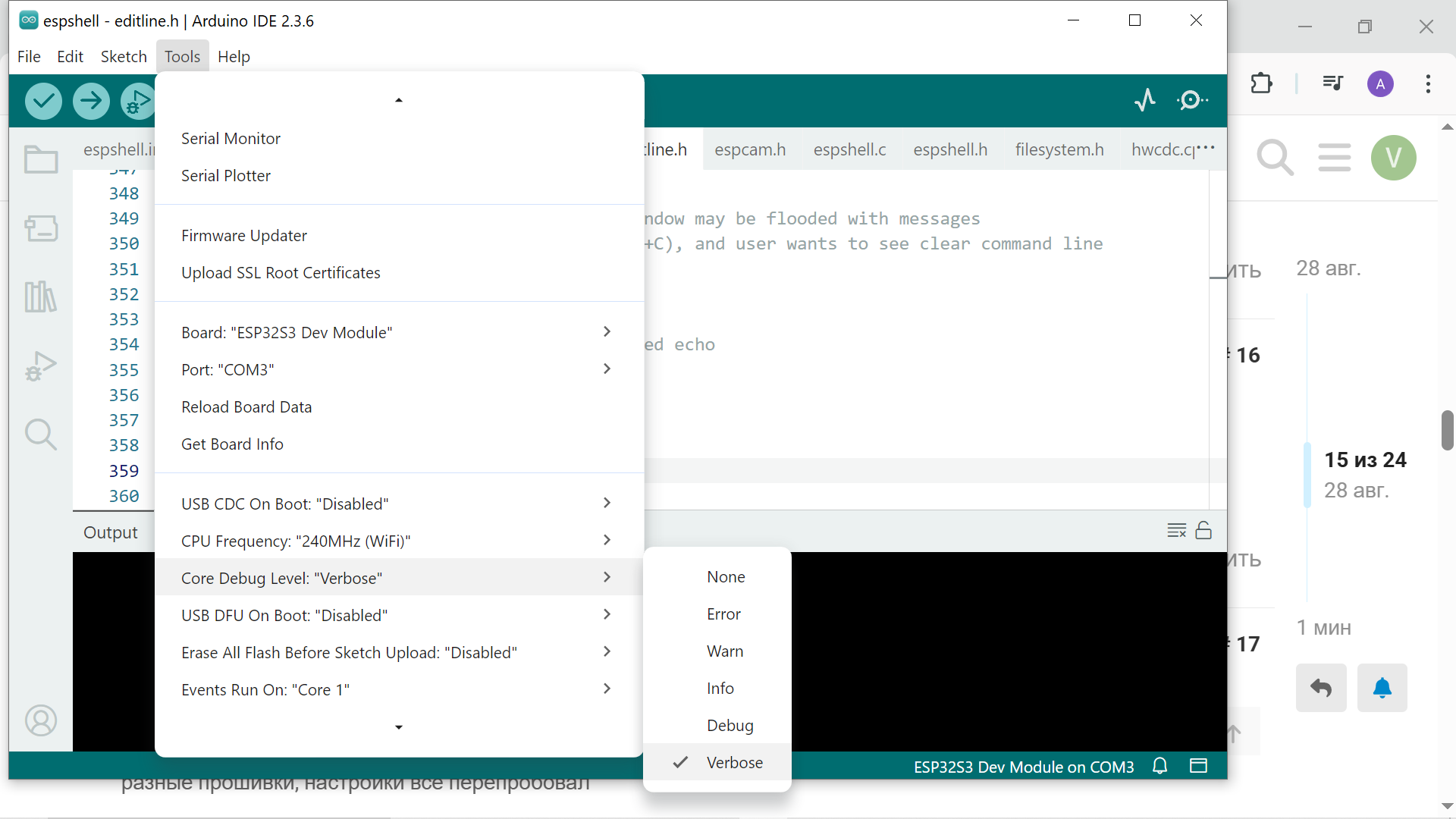Expand Erase All Flash Before Upload submenu
The width and height of the screenshot is (1456, 819).
pos(399,653)
